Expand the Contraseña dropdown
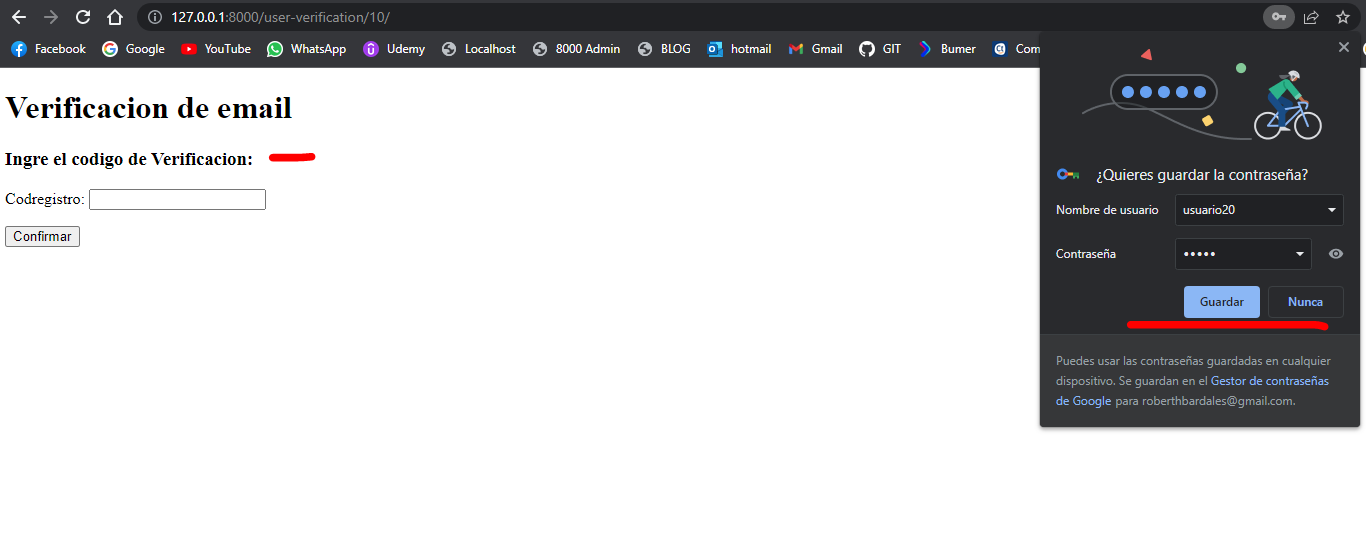The image size is (1366, 538). pos(1300,254)
